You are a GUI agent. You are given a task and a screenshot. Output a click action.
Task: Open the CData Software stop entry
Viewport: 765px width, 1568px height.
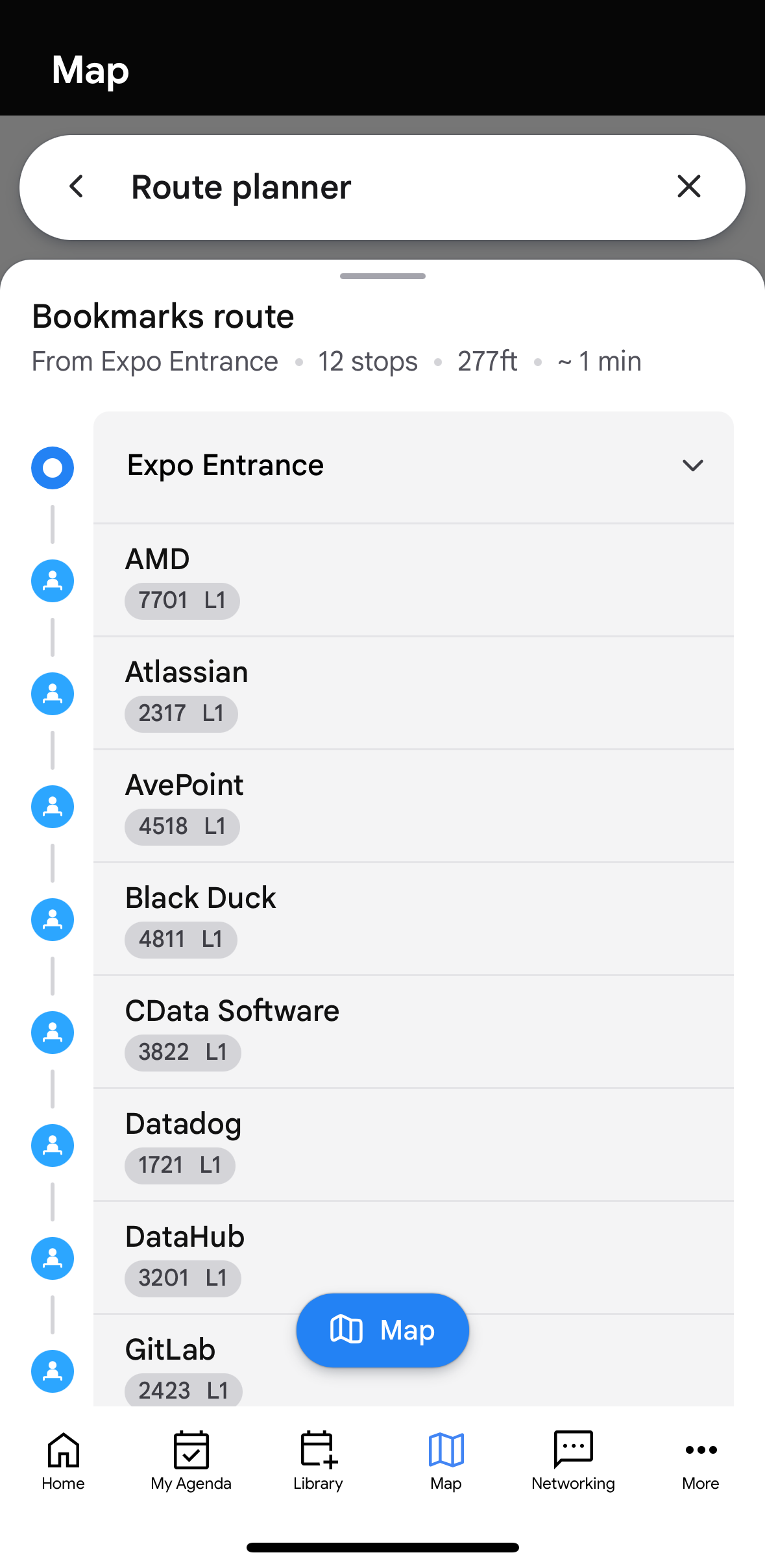(413, 1032)
